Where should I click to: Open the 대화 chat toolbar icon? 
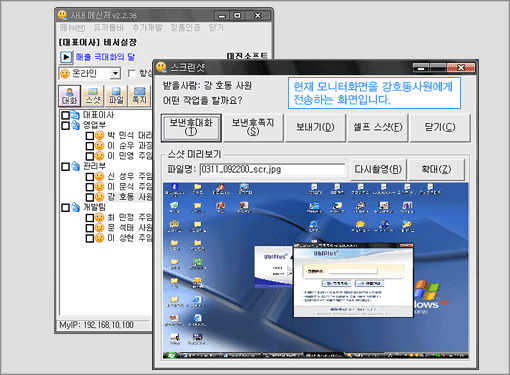69,96
